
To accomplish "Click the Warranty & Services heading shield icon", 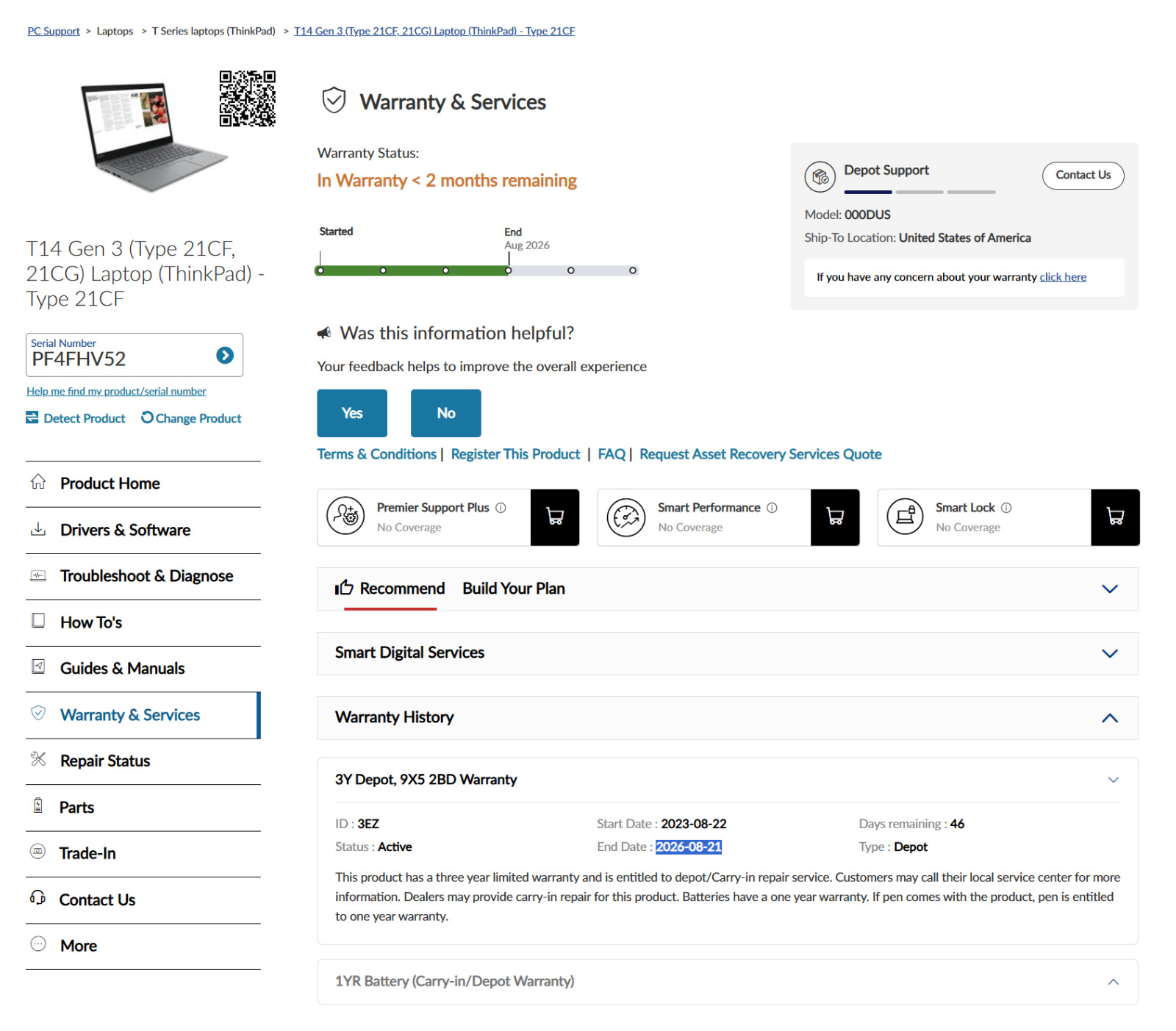I will pos(334,100).
